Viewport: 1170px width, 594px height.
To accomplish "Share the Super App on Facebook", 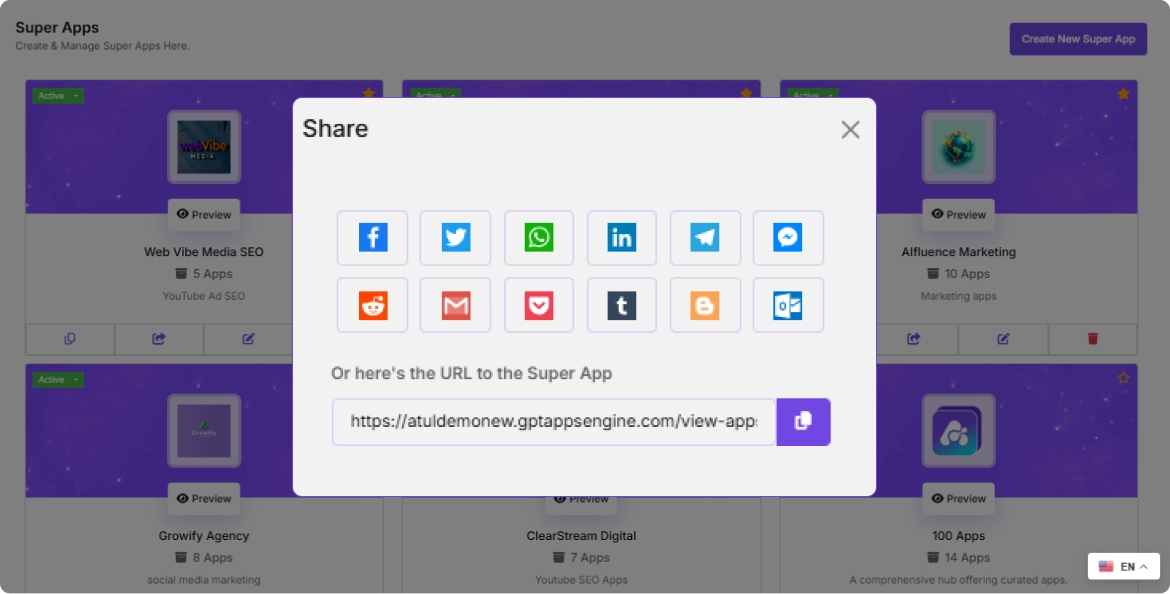I will (372, 238).
